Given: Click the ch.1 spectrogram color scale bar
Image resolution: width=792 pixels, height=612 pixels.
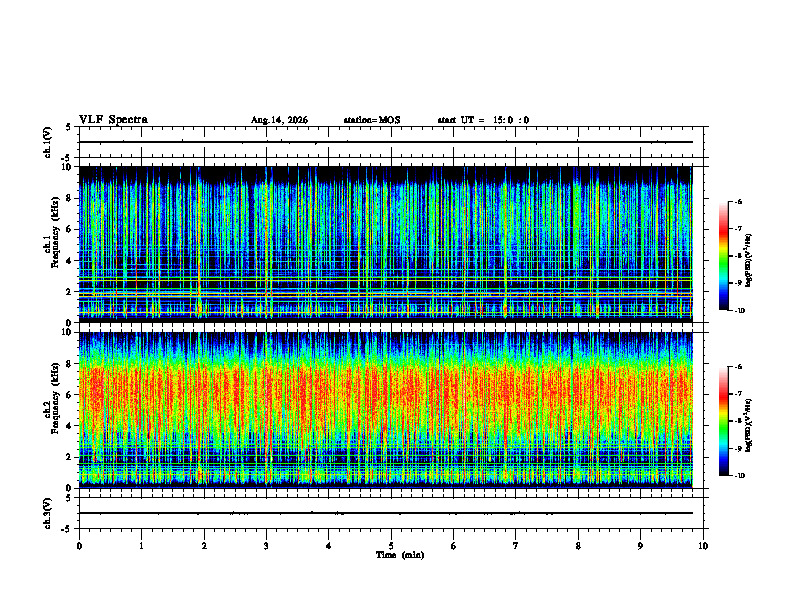Looking at the screenshot, I should coord(723,256).
